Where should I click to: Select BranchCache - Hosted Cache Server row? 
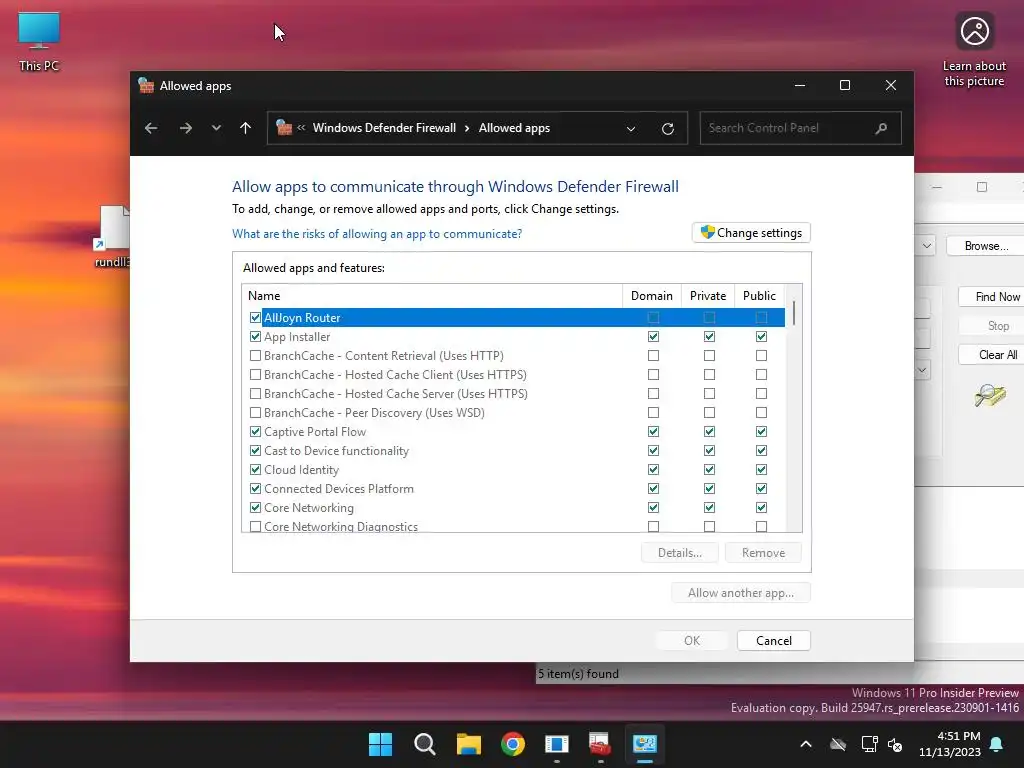pos(513,394)
